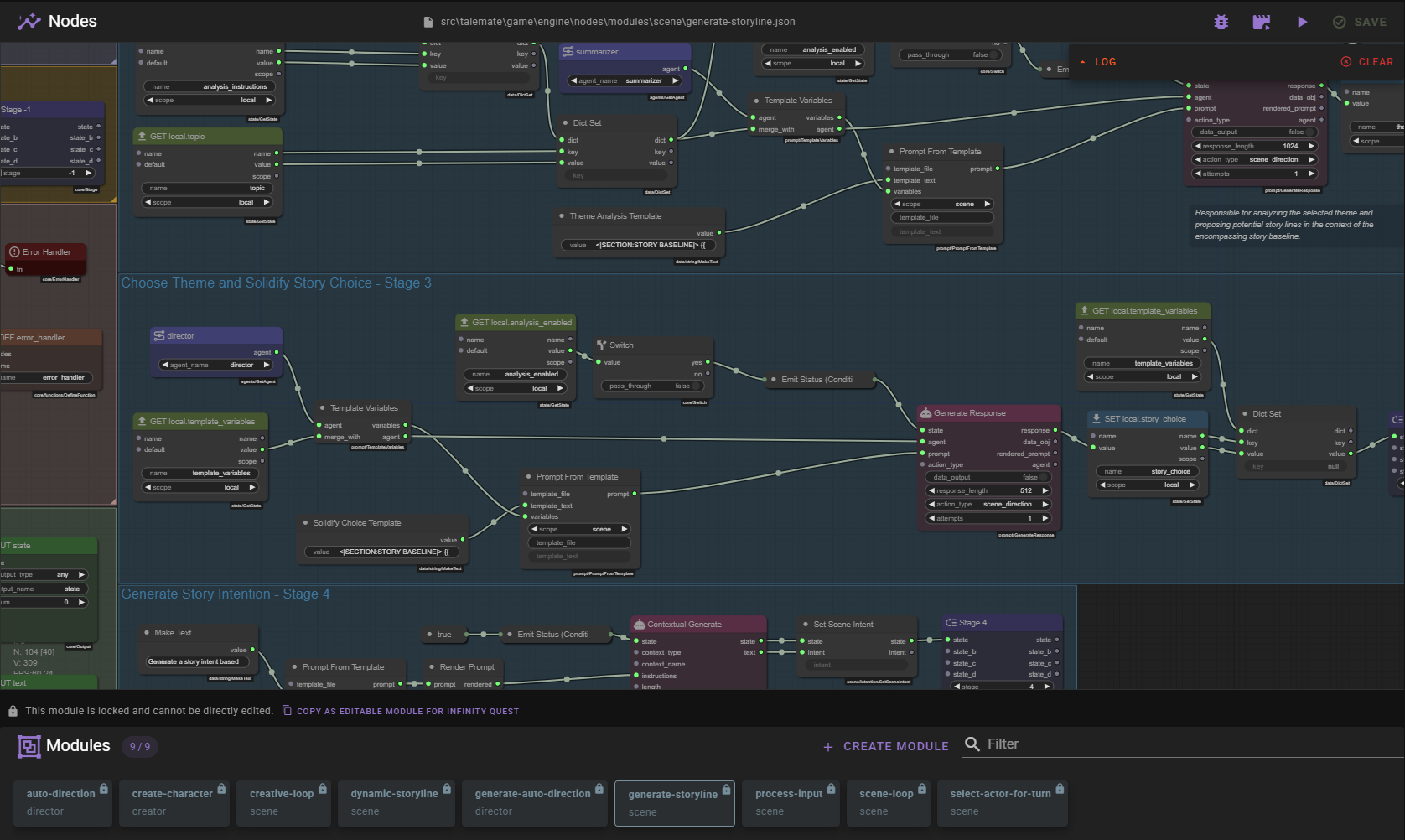The image size is (1405, 840).
Task: Click the lock icon on dynamic-storyline module card
Action: point(446,789)
